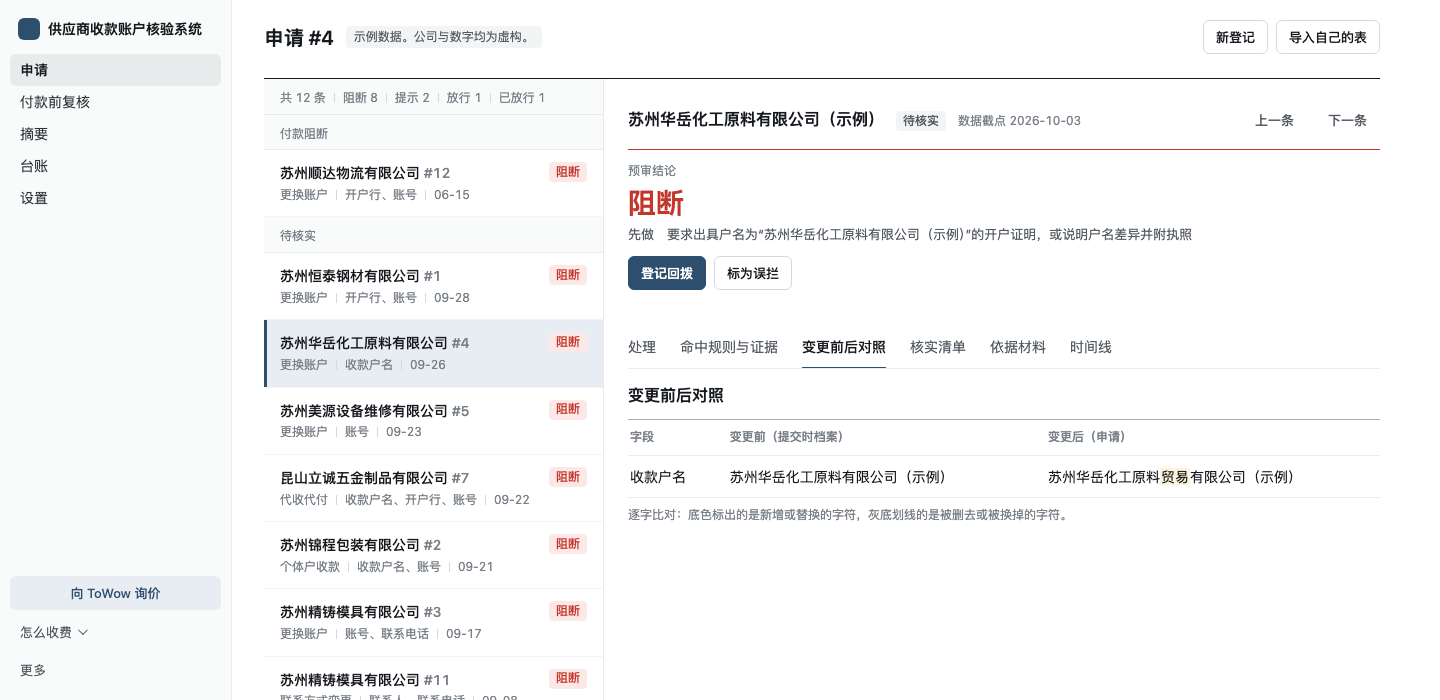Image resolution: width=1440 pixels, height=700 pixels.
Task: Open 苏州恒泰钢材有限公司 #1 row
Action: click(434, 286)
